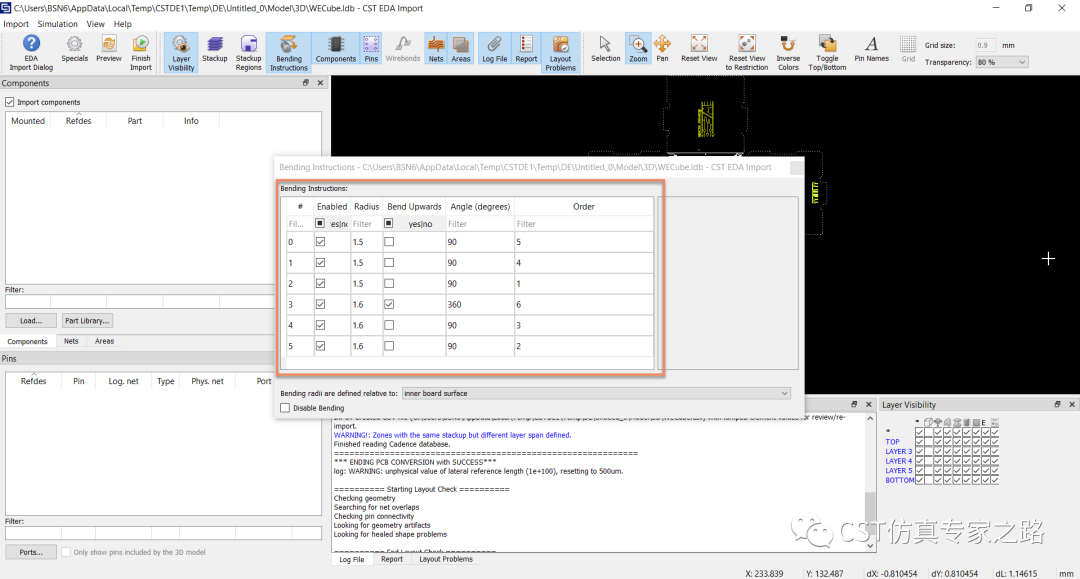
Task: Sort by the Order column header
Action: click(583, 207)
